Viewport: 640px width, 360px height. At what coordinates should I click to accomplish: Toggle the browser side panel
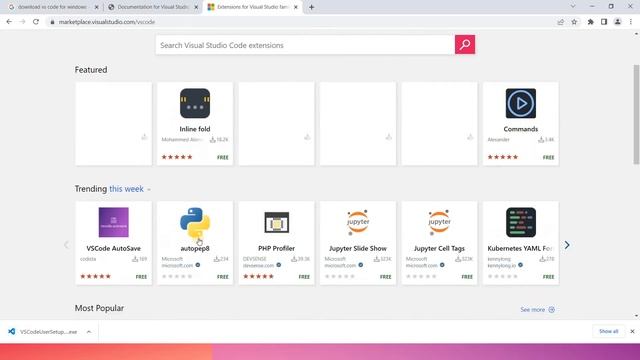point(604,22)
